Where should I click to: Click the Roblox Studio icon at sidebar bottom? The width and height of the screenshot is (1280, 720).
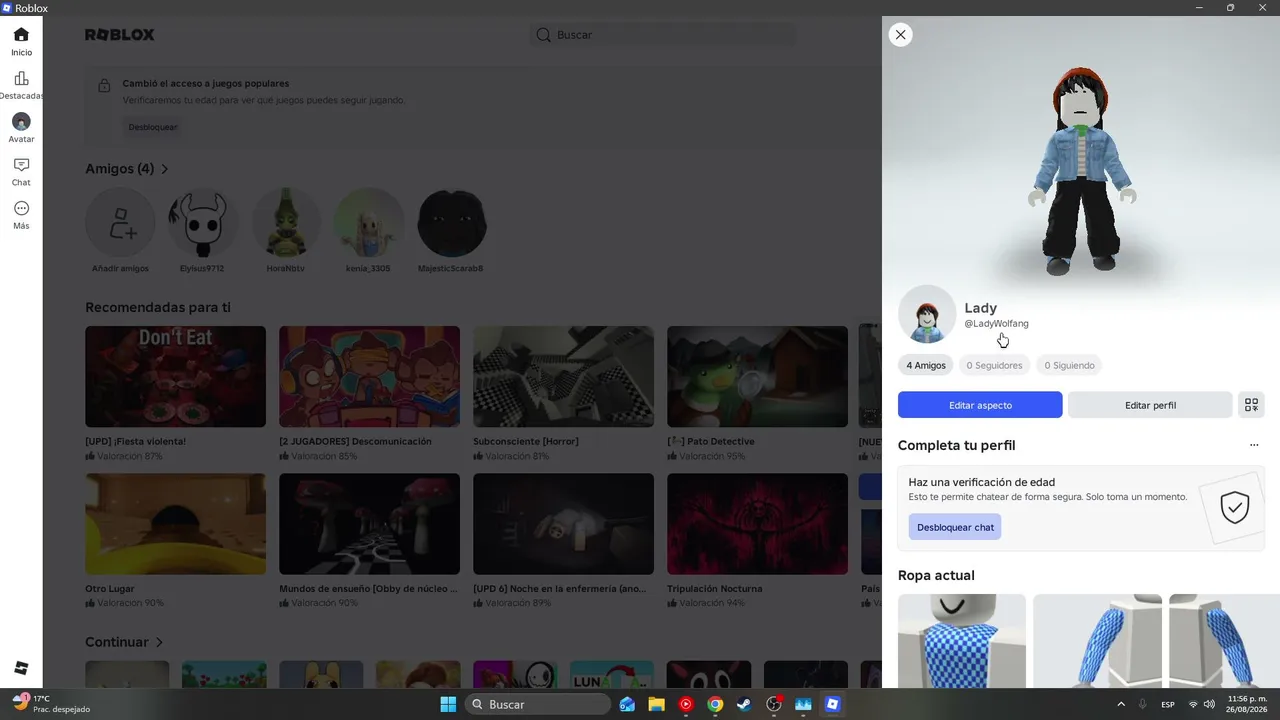pyautogui.click(x=21, y=668)
